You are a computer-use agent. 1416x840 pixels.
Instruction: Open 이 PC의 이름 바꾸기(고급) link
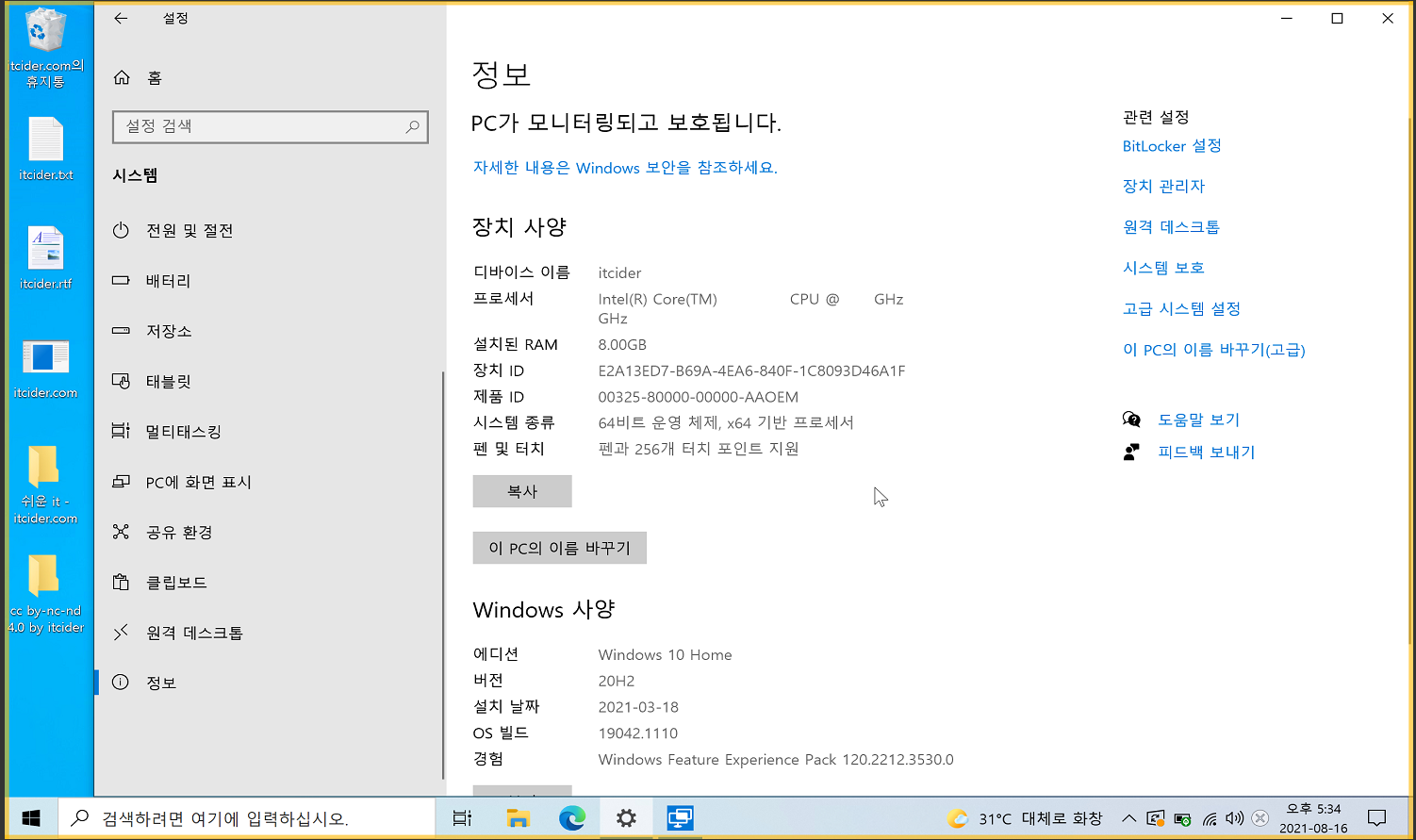1213,350
